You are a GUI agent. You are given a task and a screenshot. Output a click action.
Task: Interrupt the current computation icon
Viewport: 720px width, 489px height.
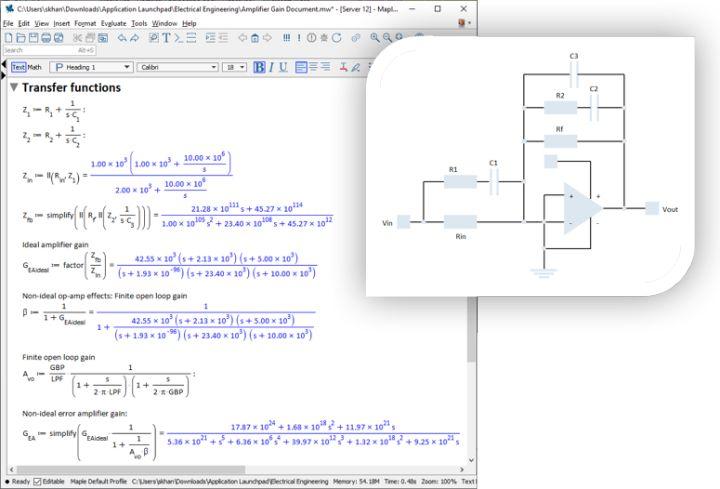coord(311,38)
